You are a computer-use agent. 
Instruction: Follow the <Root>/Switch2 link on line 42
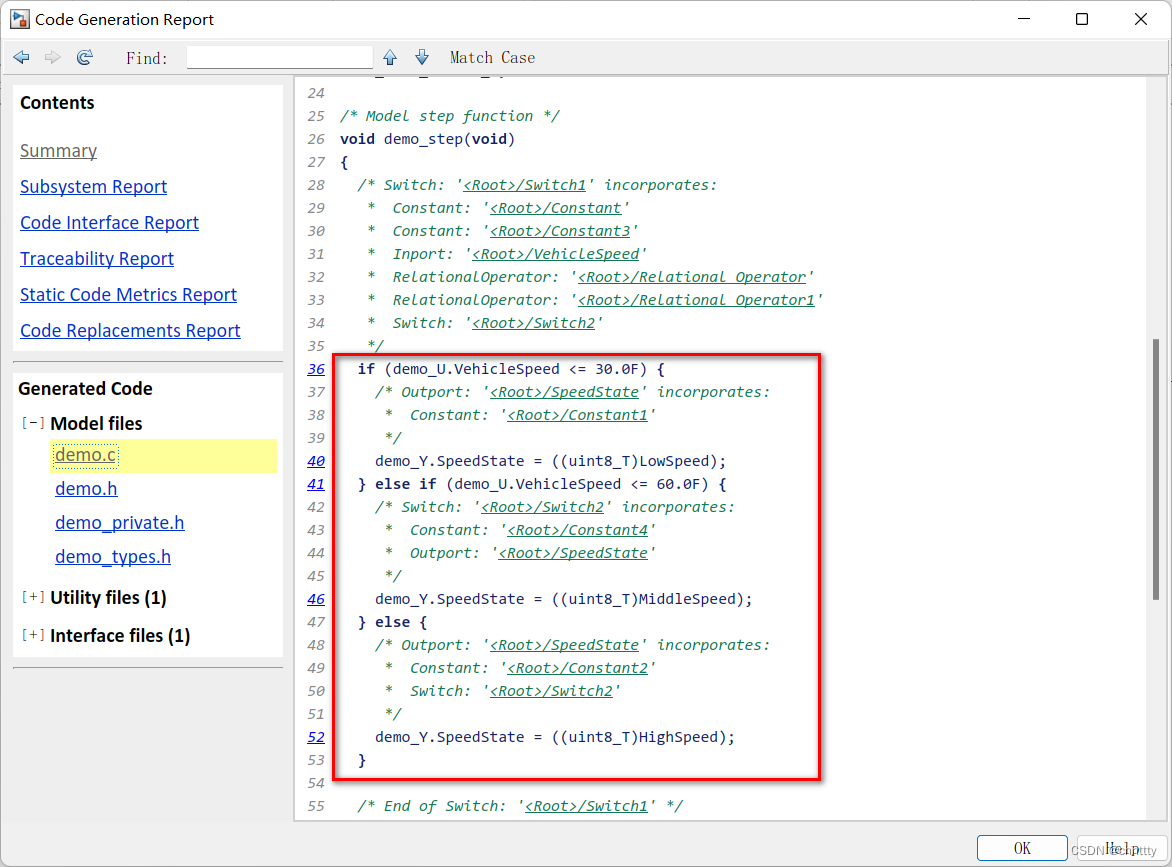click(542, 507)
